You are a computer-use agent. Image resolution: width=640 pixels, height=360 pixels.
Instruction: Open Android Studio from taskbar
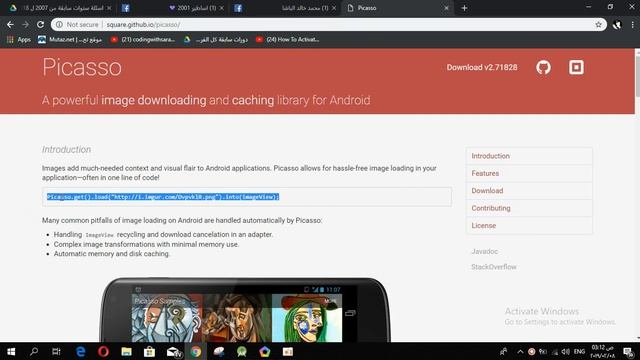click(242, 351)
